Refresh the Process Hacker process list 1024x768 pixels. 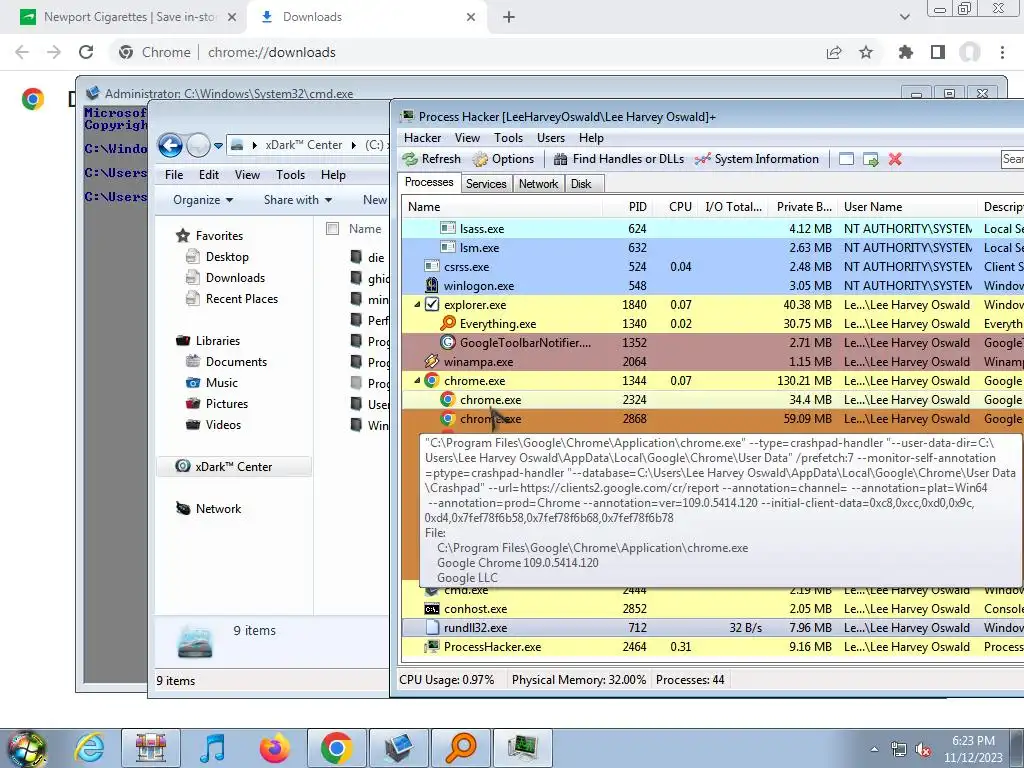432,159
